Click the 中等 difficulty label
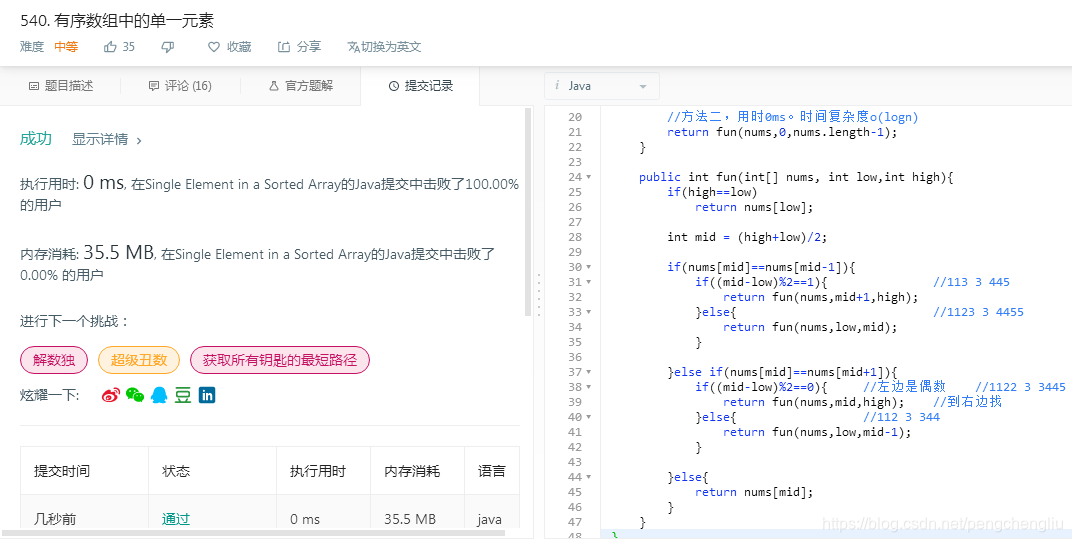Image resolution: width=1072 pixels, height=542 pixels. click(66, 46)
